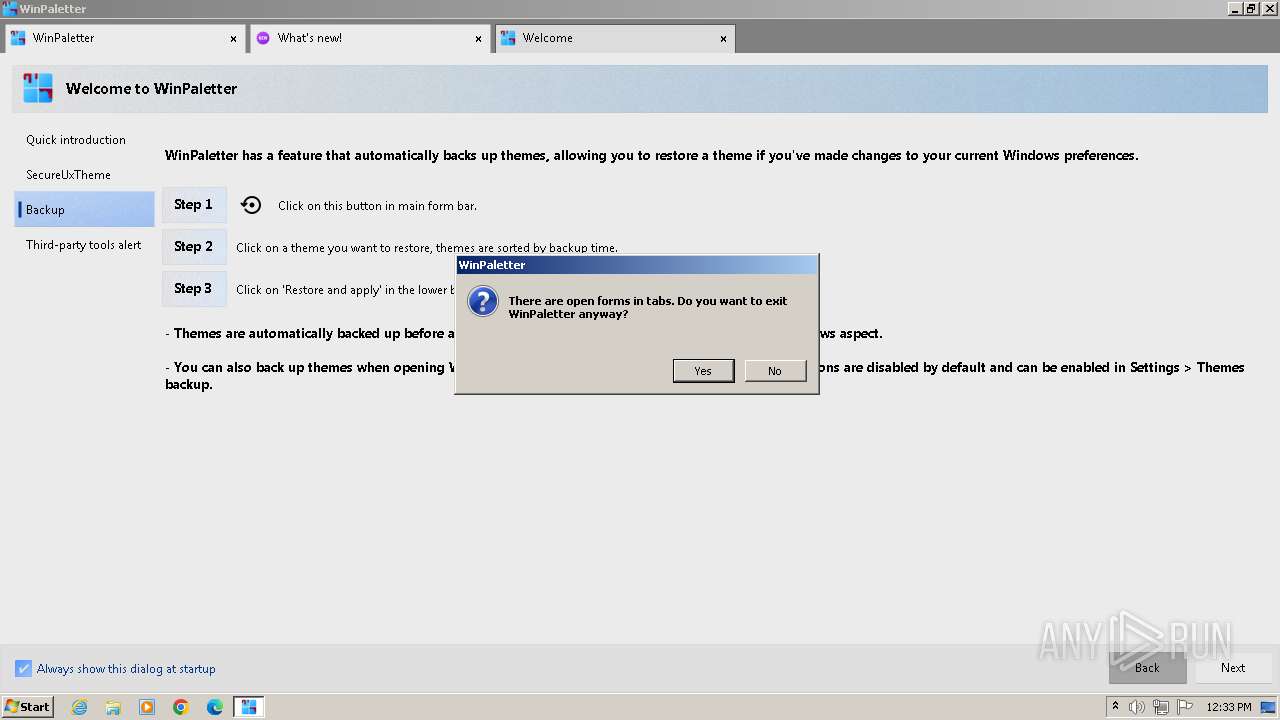
Task: Click the WinPaletter tab icon
Action: tap(18, 38)
